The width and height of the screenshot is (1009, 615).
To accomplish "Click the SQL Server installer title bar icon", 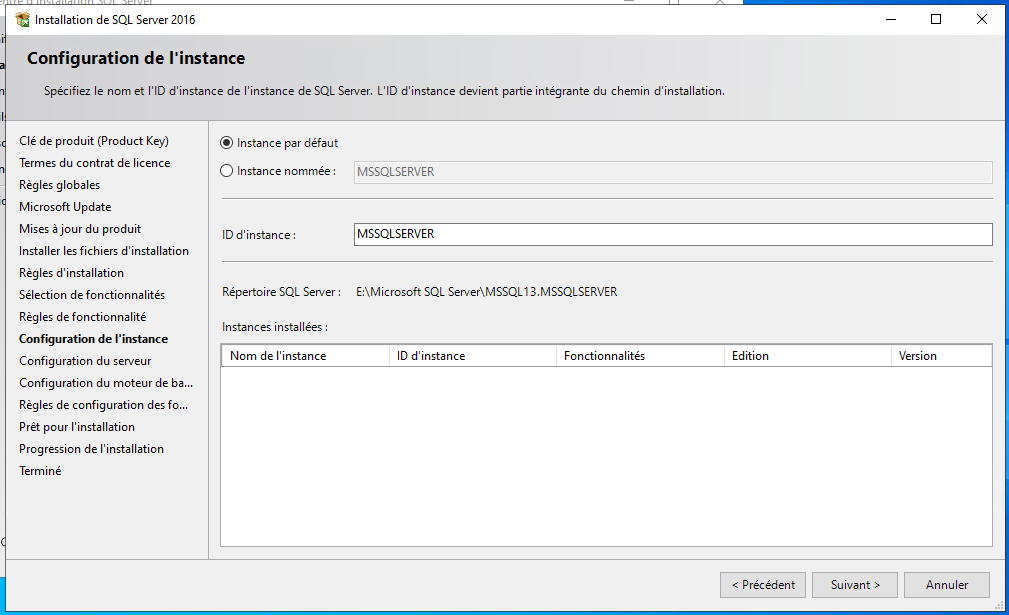I will pyautogui.click(x=23, y=20).
